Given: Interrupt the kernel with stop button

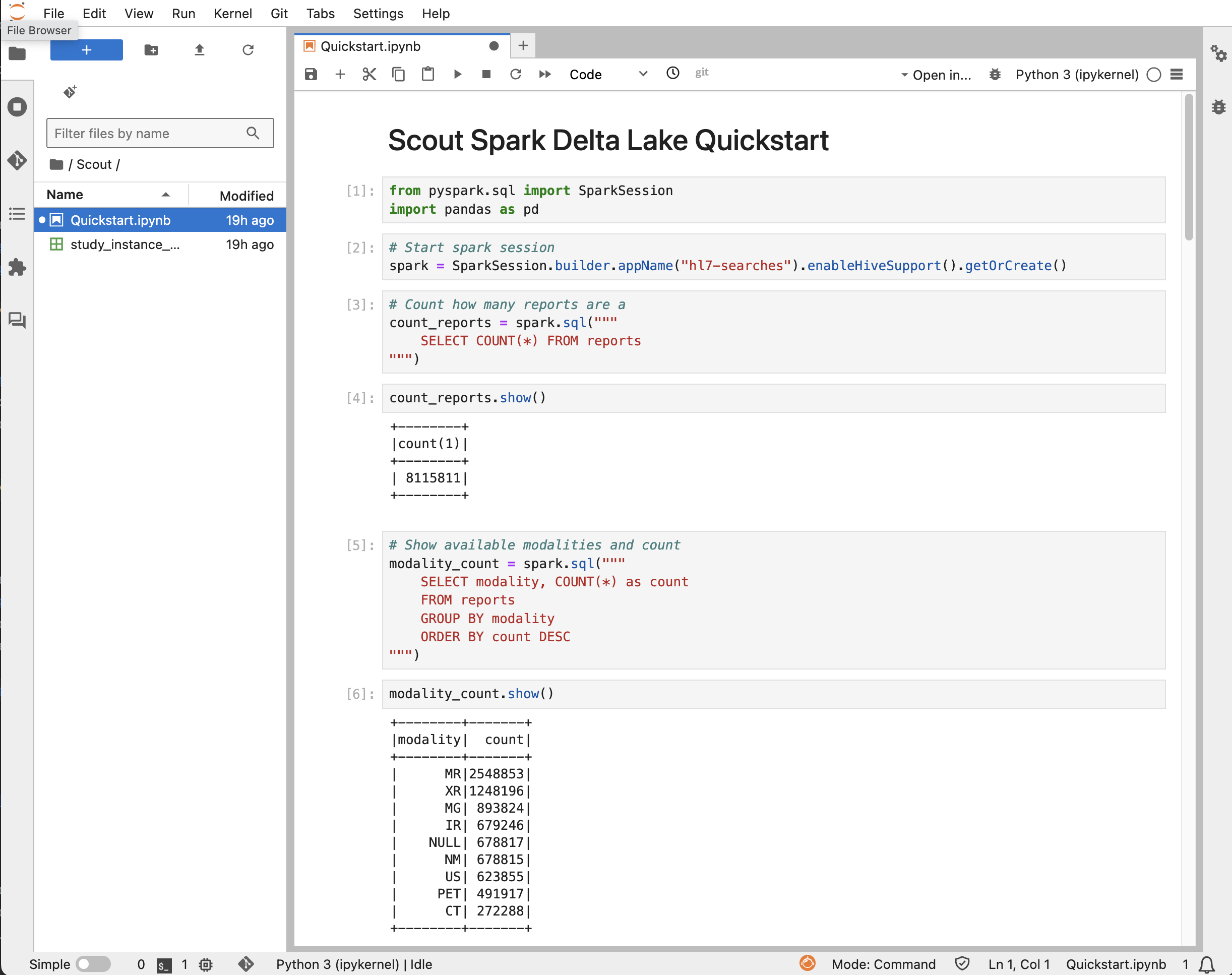Looking at the screenshot, I should (487, 74).
